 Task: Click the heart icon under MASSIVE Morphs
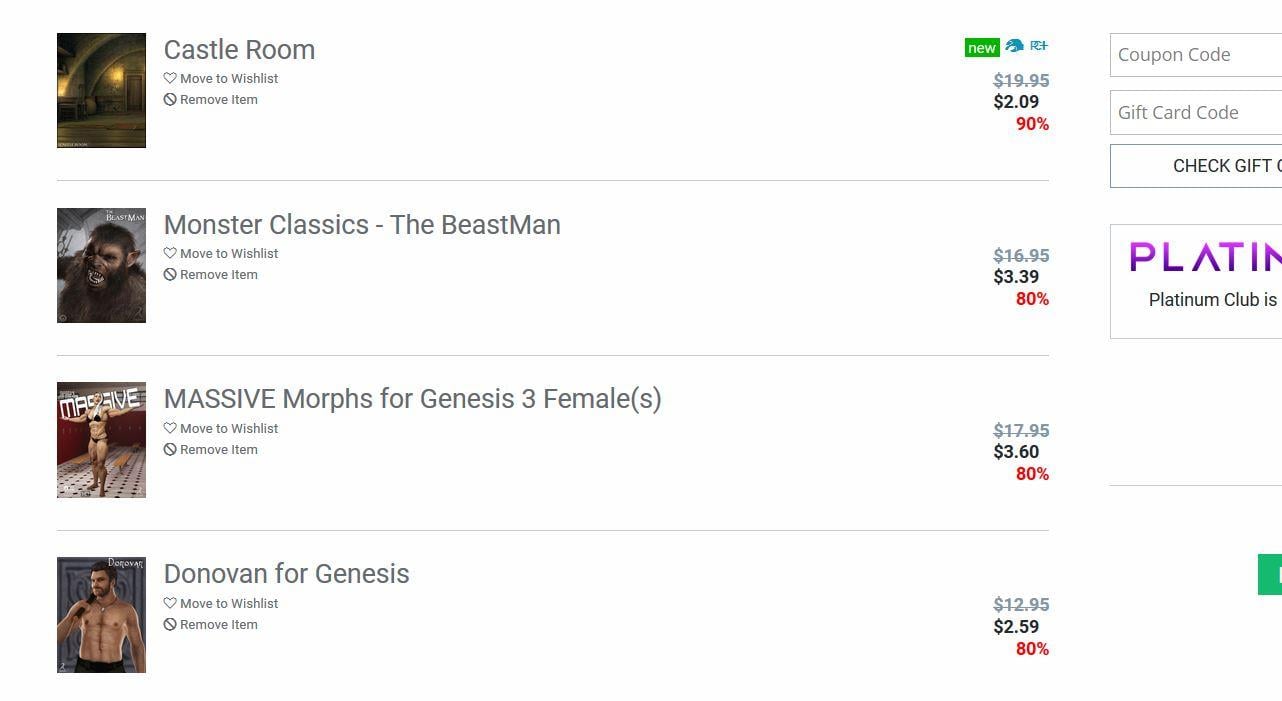pyautogui.click(x=170, y=428)
